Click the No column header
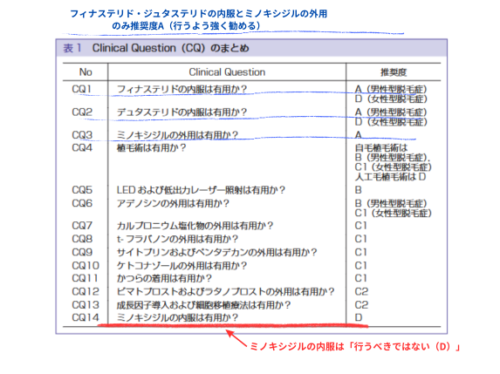 tap(86, 72)
